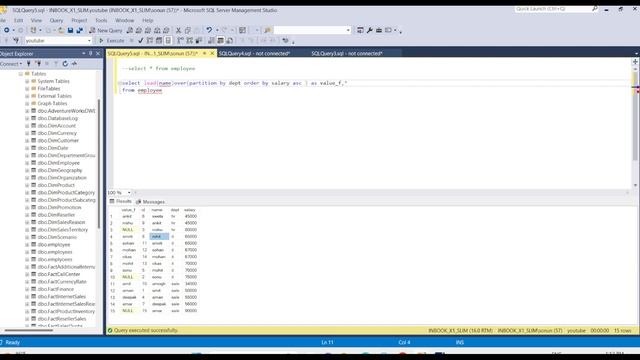The width and height of the screenshot is (640, 360).
Task: Switch to the SQLQuery4.sql tab
Action: point(254,53)
